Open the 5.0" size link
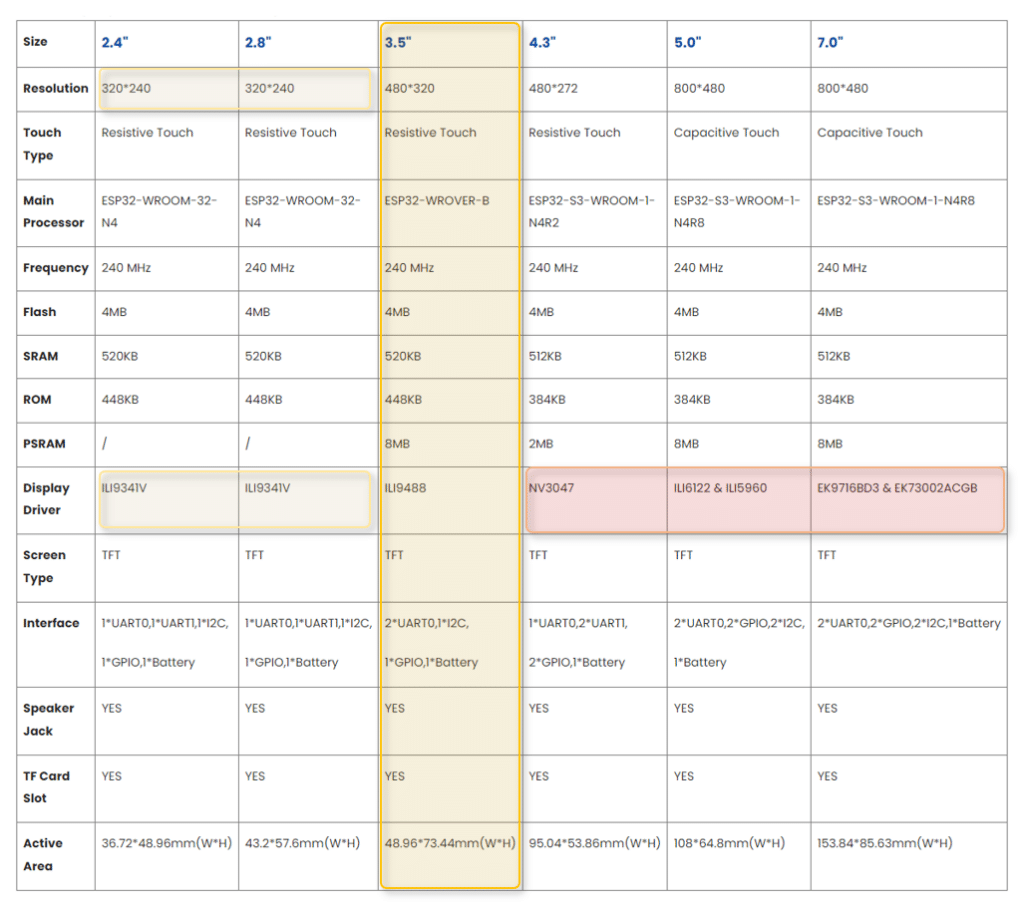Image resolution: width=1024 pixels, height=909 pixels. click(x=688, y=42)
